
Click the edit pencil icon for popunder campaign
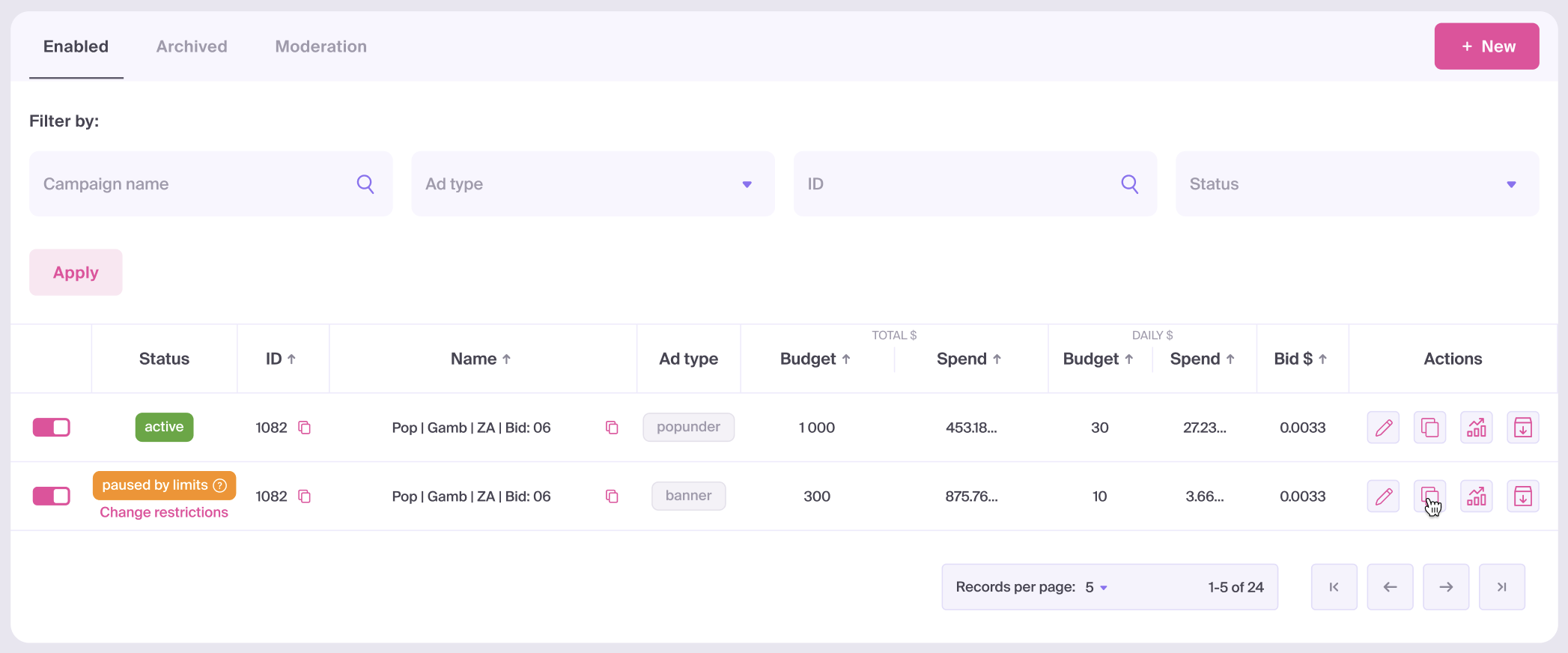coord(1383,428)
